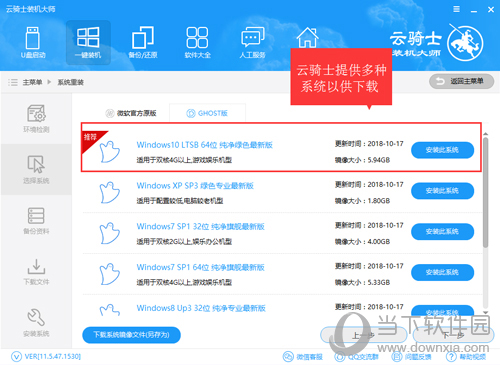500x365 pixels.
Task: Click the 镜像大小：1.80GB text
Action: [362, 201]
